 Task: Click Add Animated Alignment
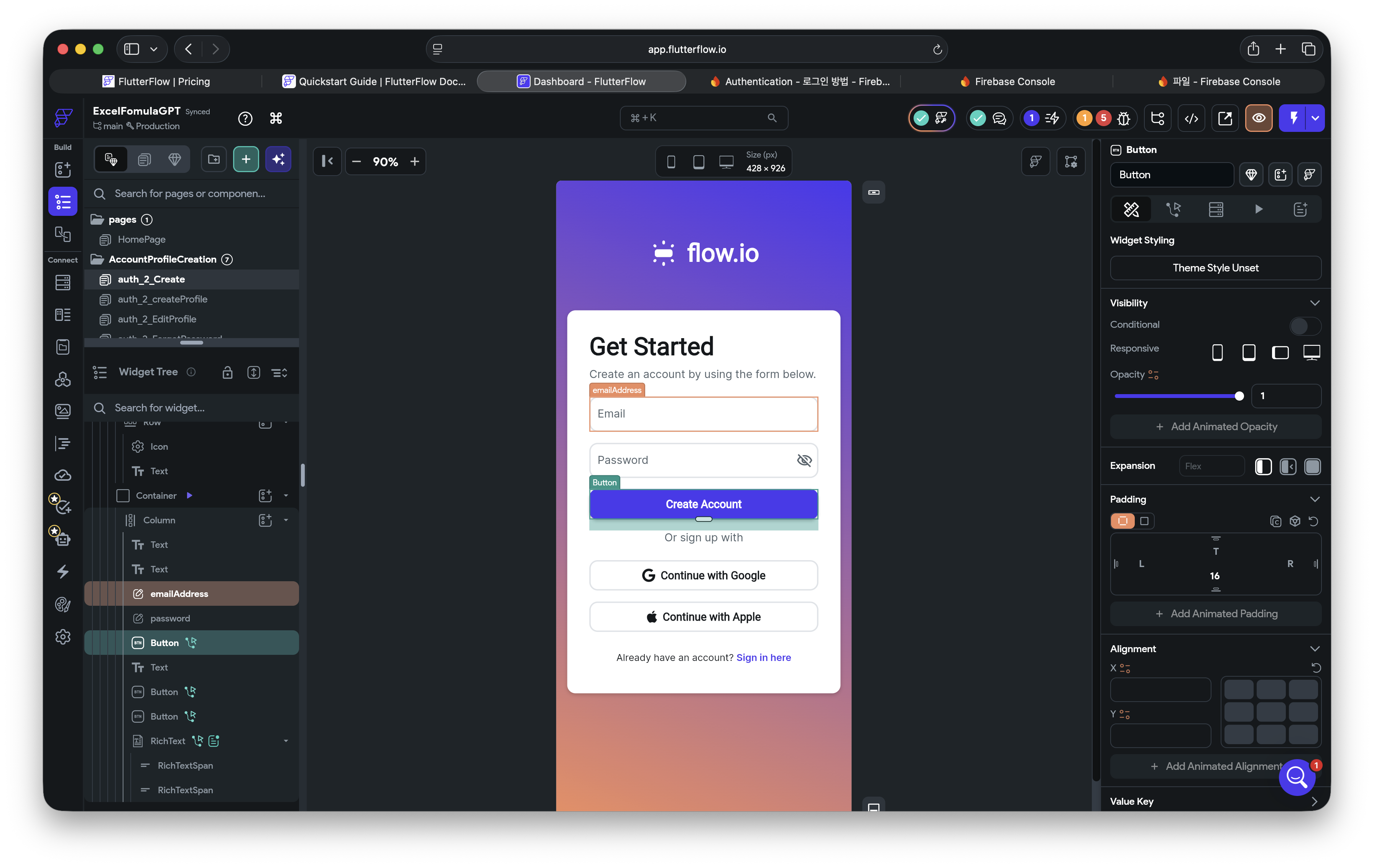click(x=1215, y=766)
